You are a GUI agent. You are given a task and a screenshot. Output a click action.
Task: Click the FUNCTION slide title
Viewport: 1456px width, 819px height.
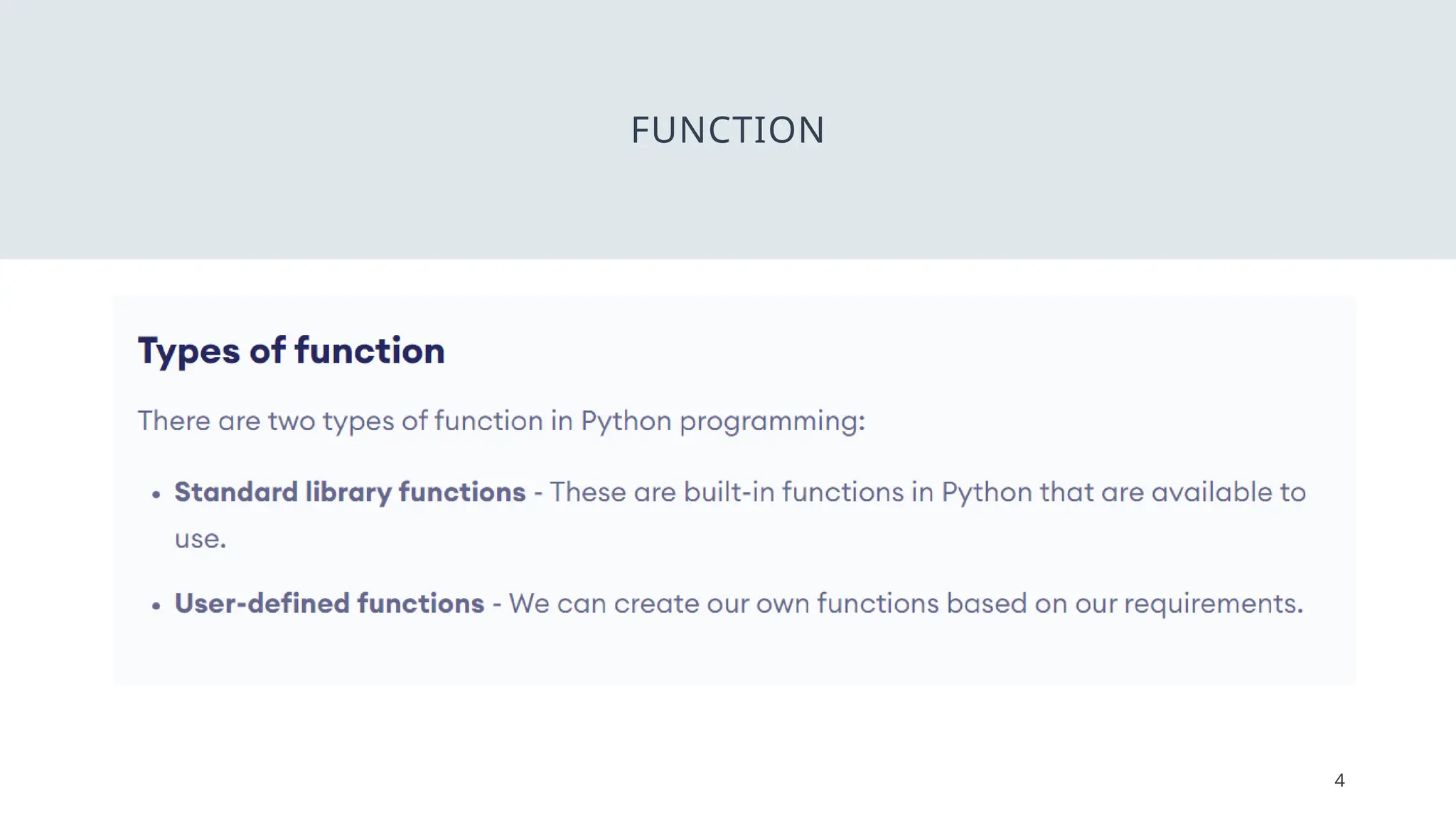[x=727, y=130]
